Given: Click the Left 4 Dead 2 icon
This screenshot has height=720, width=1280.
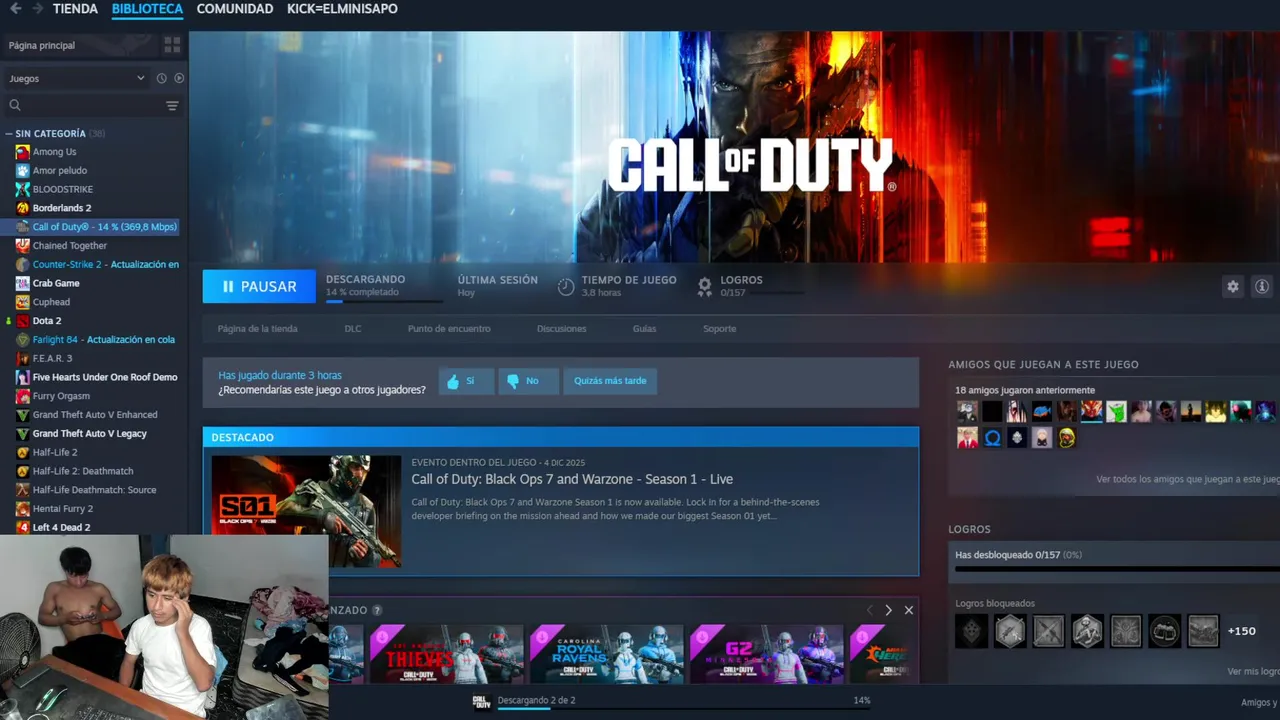Looking at the screenshot, I should click(23, 527).
